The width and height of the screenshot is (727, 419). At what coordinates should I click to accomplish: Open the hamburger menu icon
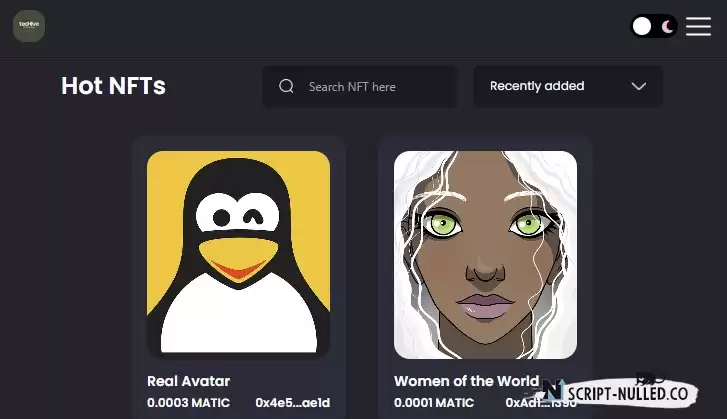(x=698, y=26)
